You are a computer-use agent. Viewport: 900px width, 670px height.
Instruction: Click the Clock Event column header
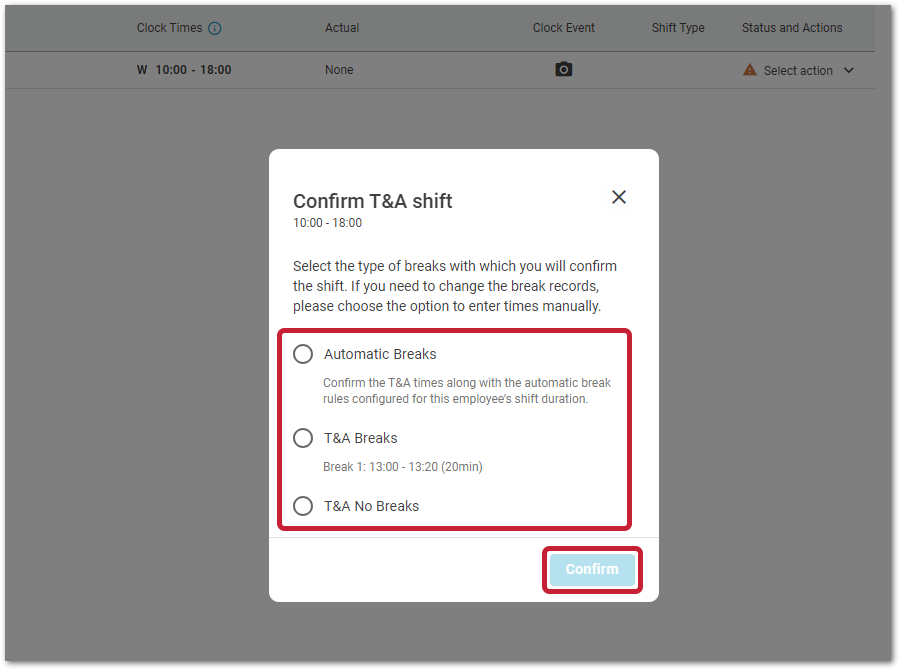(563, 28)
